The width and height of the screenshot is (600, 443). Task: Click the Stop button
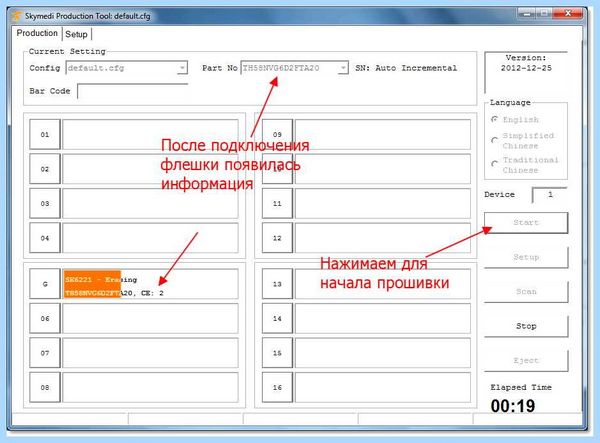(x=526, y=326)
